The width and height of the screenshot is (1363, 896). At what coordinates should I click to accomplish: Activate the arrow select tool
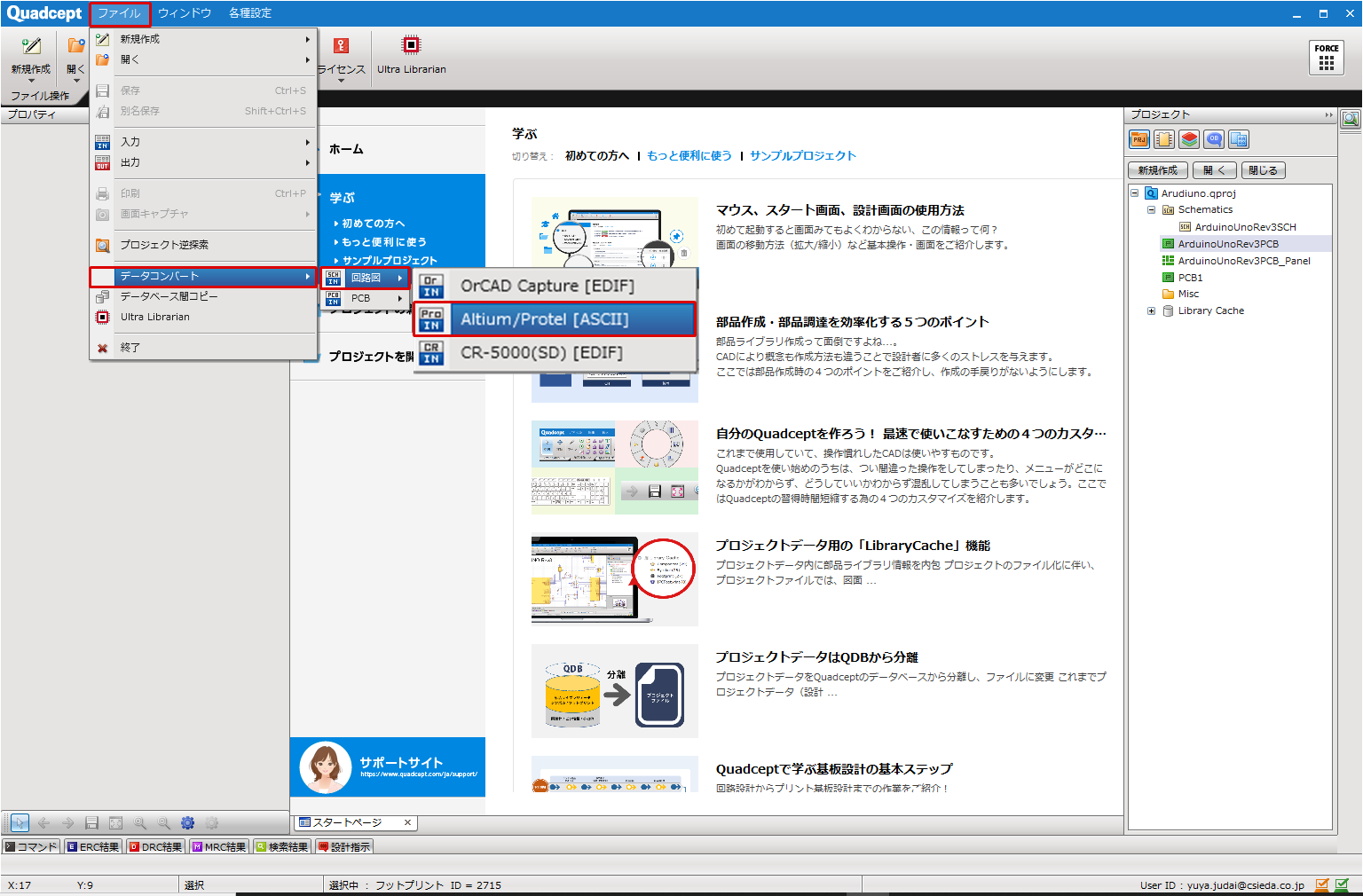tap(20, 823)
